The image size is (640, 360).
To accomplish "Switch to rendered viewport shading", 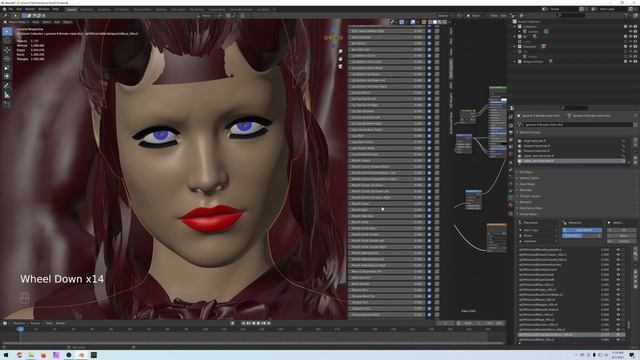I will [x=445, y=22].
